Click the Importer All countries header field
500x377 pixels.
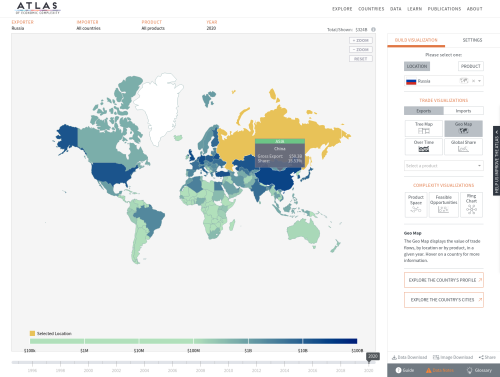click(x=88, y=25)
